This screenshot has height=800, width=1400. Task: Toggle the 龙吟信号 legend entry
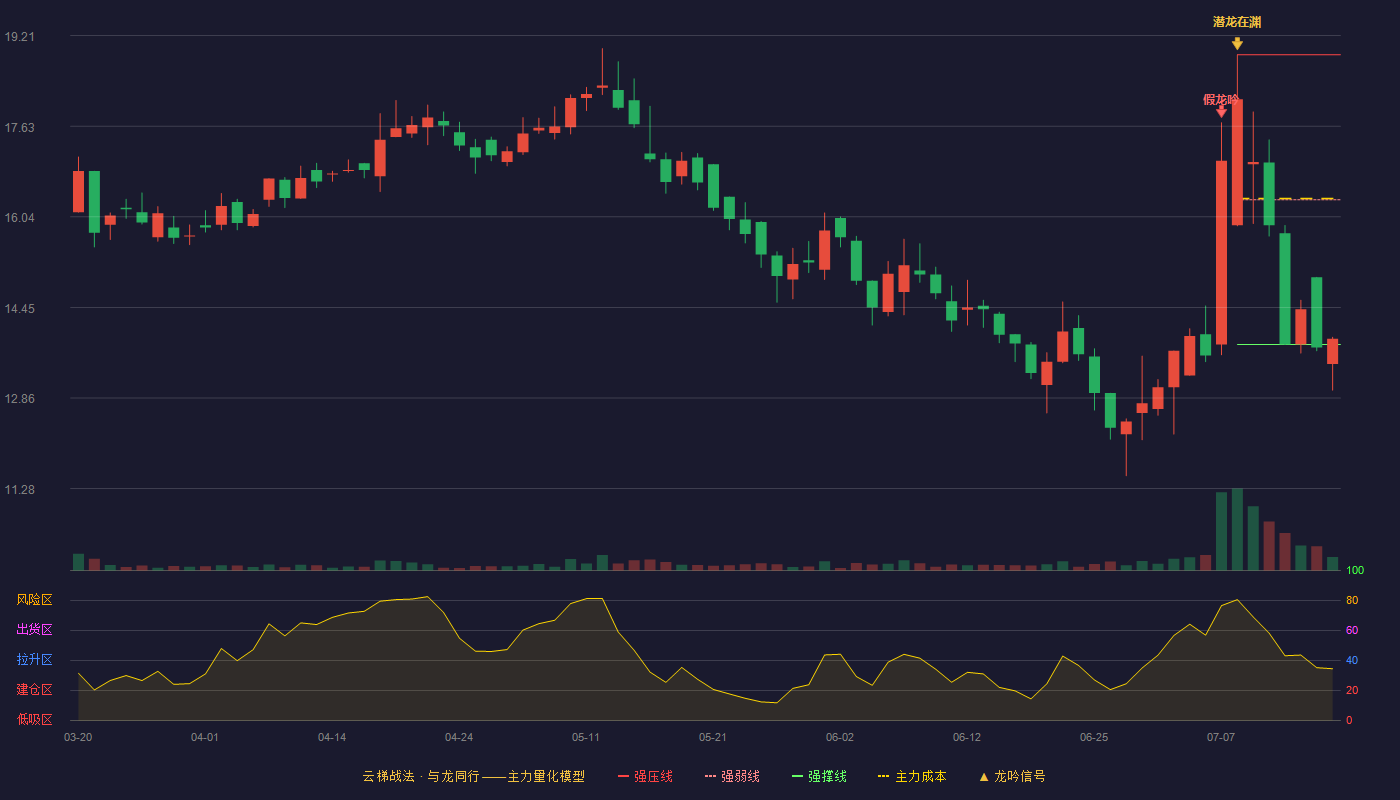[1012, 776]
